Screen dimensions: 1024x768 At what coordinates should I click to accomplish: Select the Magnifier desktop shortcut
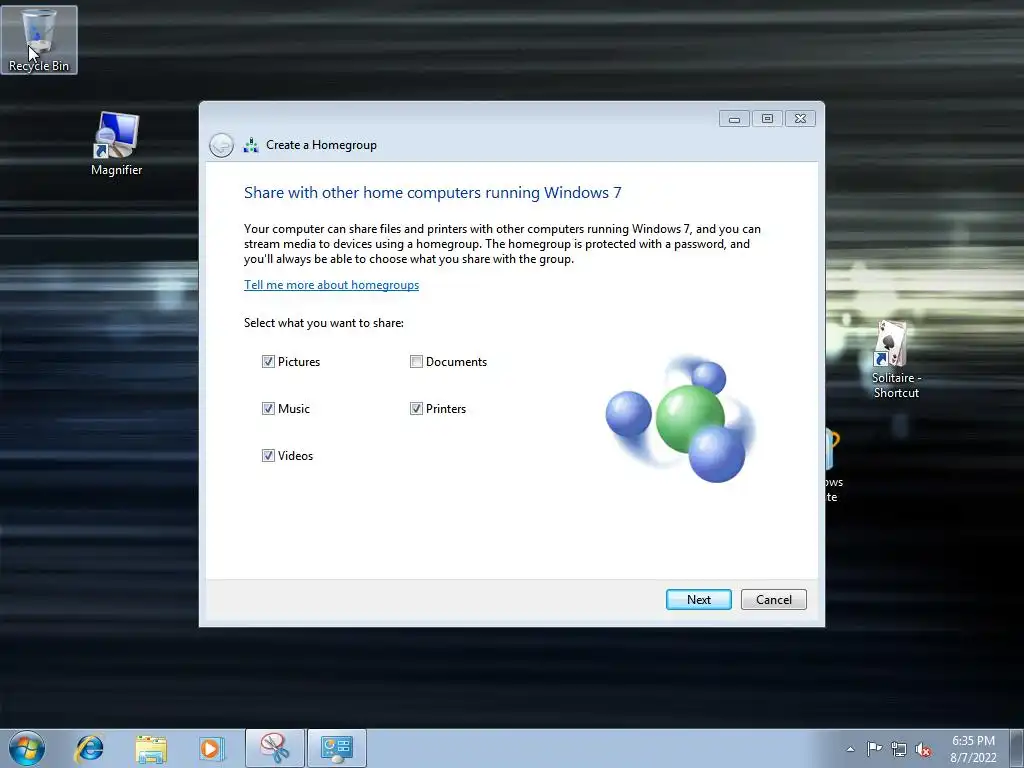click(x=116, y=144)
